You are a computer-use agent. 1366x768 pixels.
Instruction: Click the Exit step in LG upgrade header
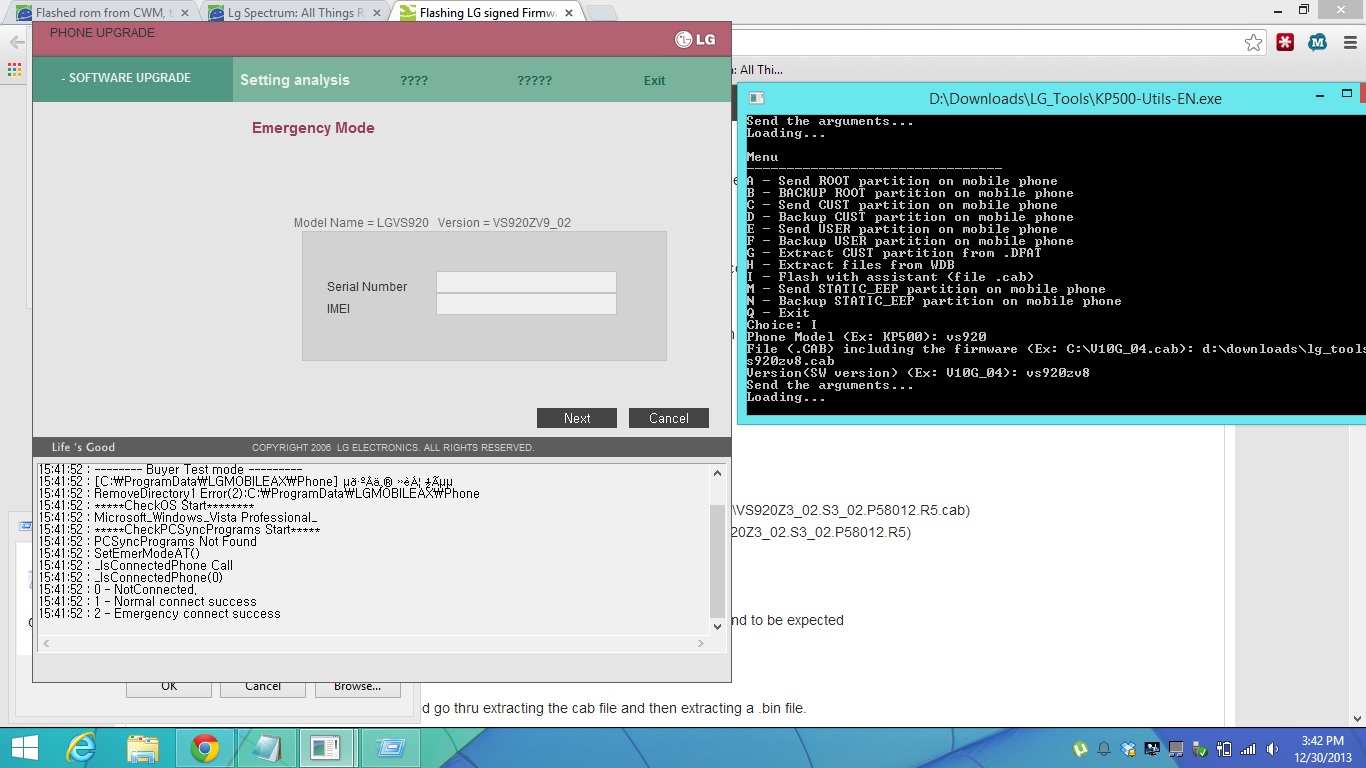[x=654, y=81]
